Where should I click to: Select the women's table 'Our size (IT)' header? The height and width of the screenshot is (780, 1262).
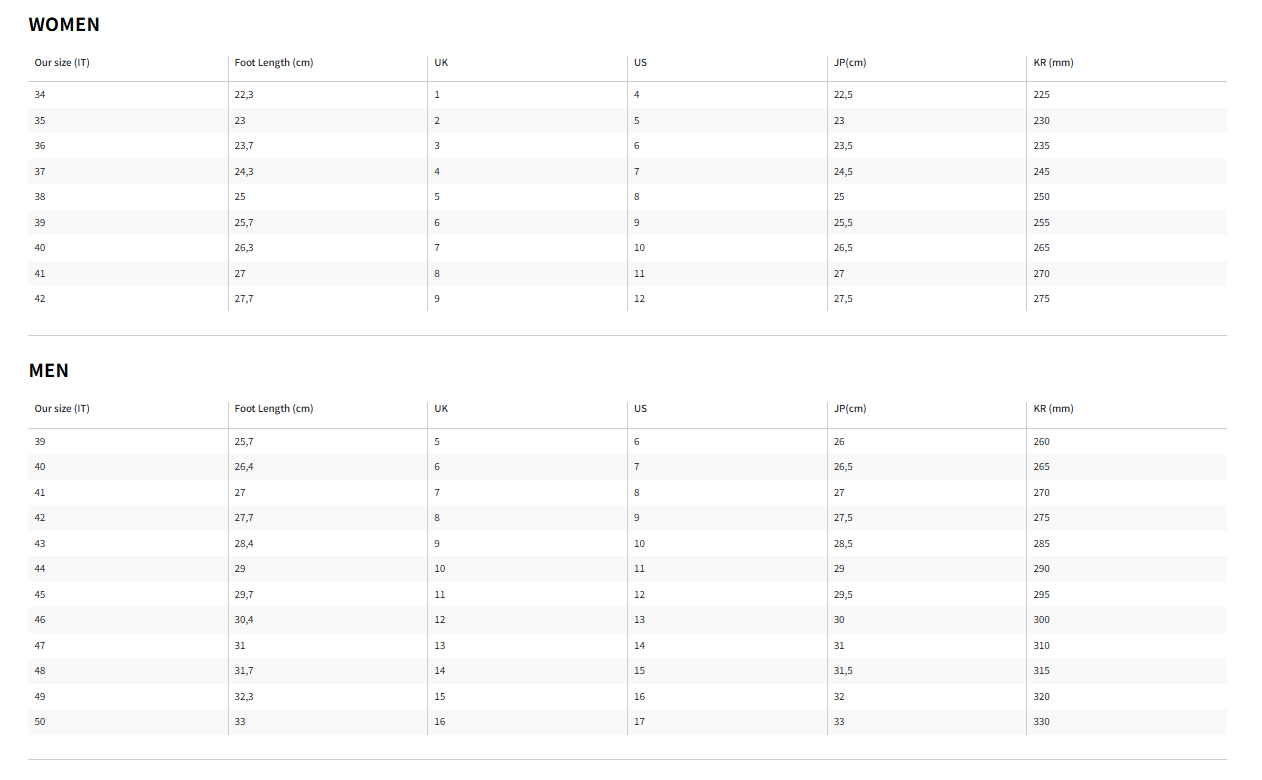click(x=62, y=63)
